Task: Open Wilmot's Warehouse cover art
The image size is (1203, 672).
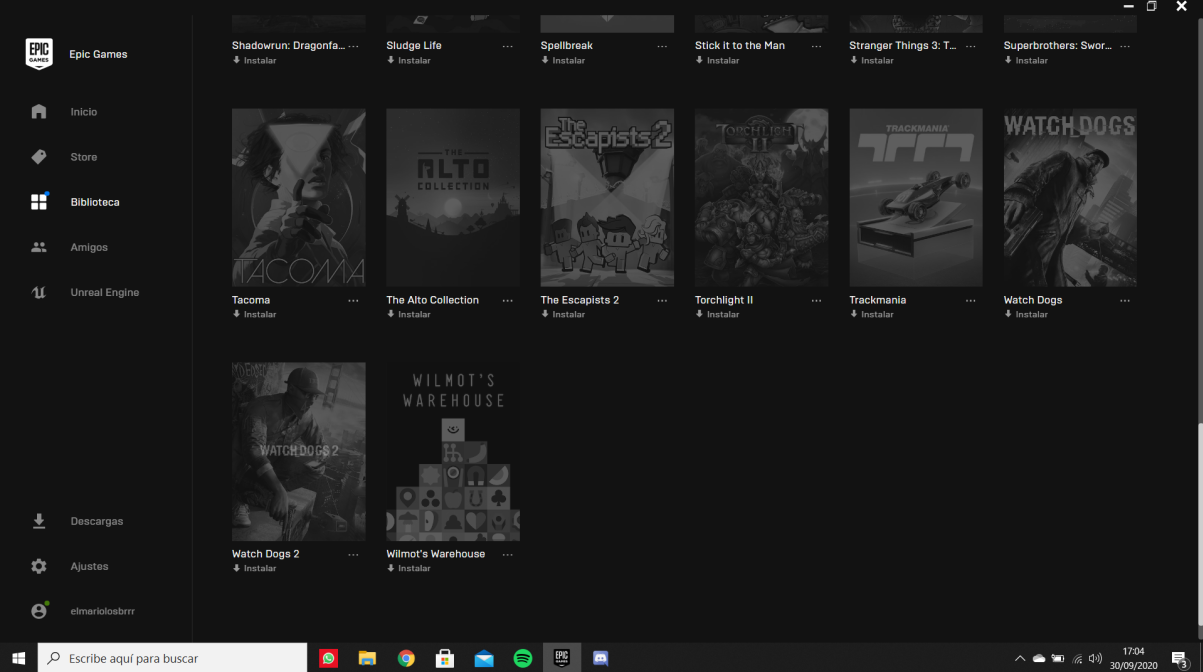Action: pyautogui.click(x=453, y=452)
